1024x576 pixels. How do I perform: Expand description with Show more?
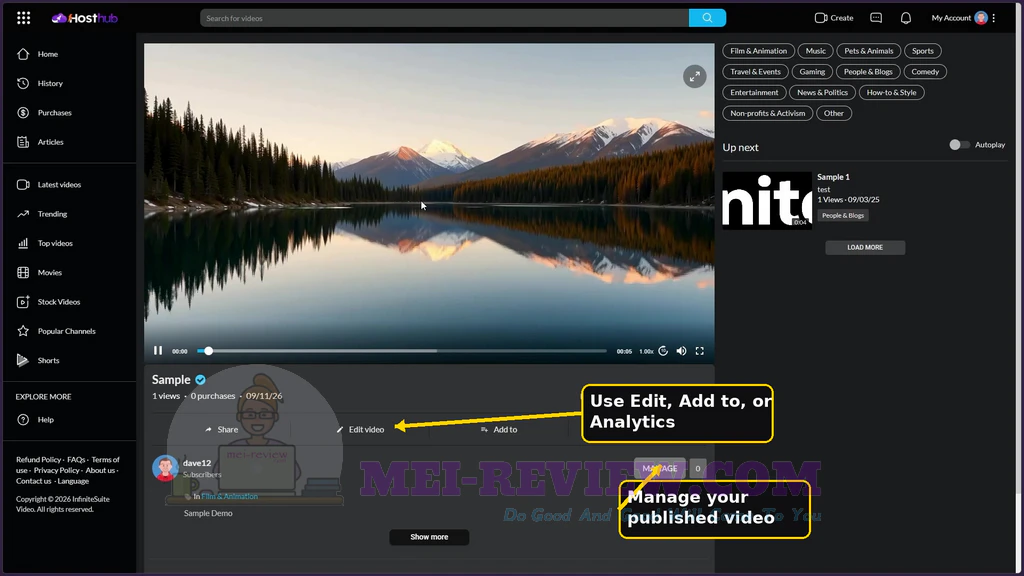click(x=429, y=537)
